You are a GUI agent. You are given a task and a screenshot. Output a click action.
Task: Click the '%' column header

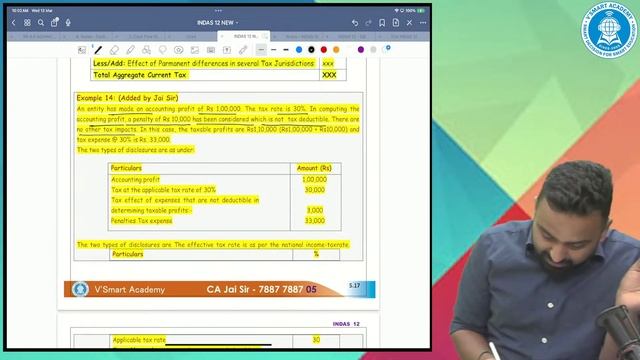[316, 254]
